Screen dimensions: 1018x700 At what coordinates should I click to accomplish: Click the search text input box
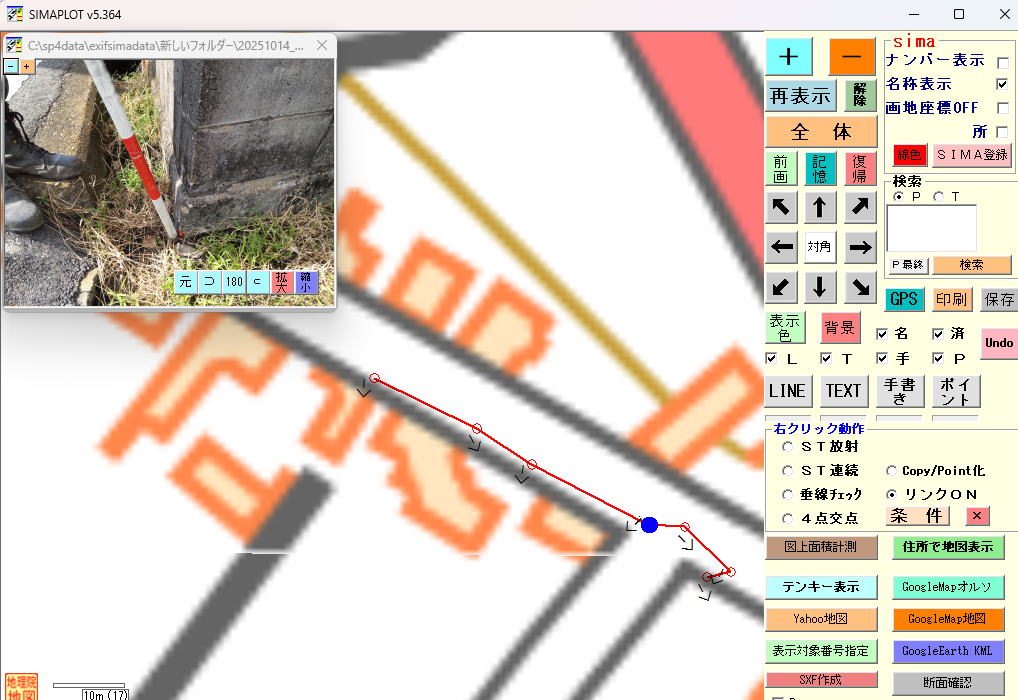tap(931, 228)
